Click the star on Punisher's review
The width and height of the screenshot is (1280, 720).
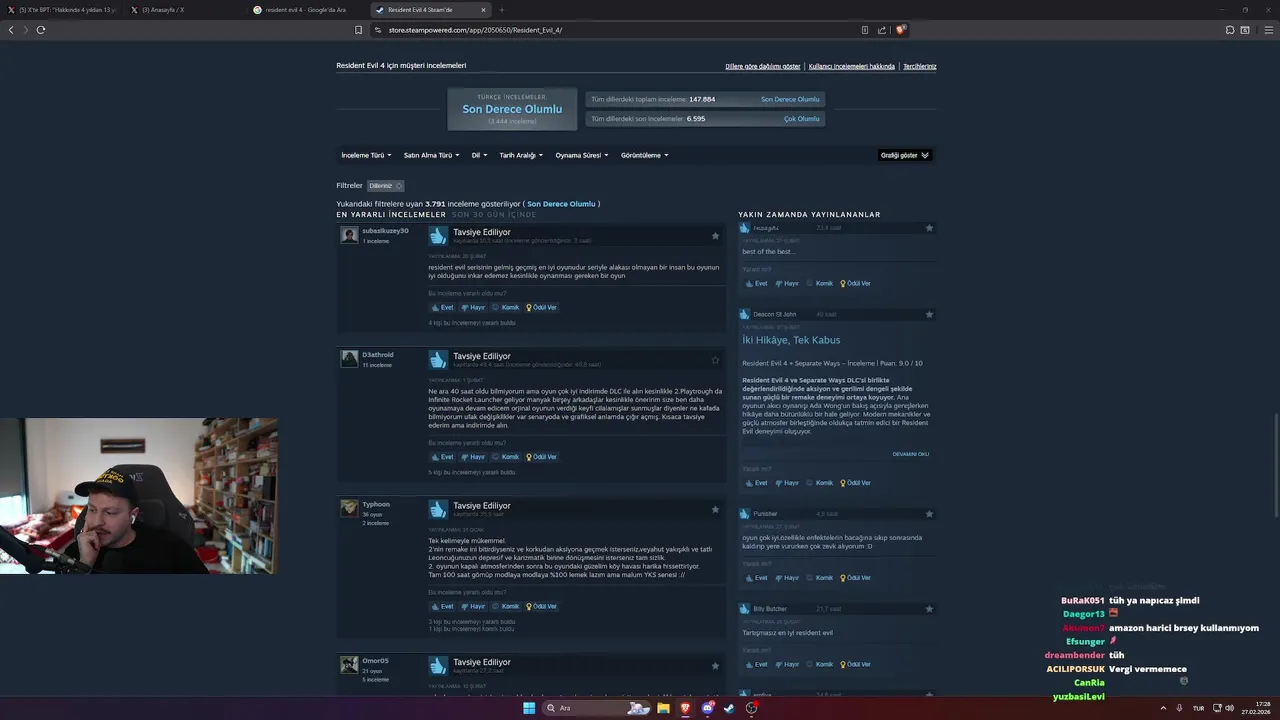pyautogui.click(x=929, y=514)
